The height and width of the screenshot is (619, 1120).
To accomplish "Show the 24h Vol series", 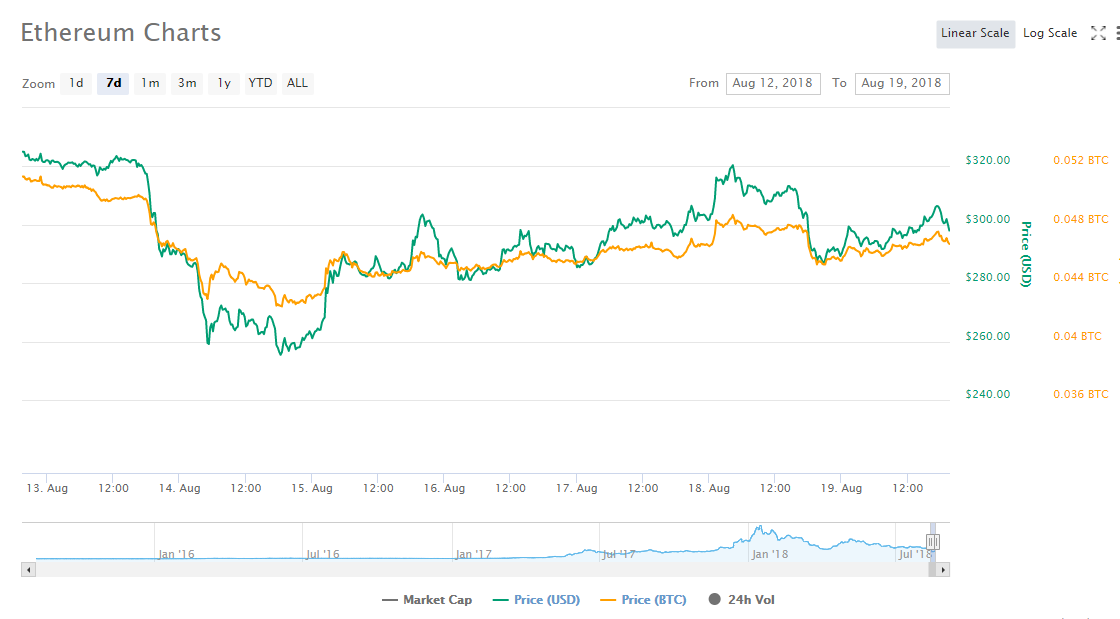I will pos(741,600).
